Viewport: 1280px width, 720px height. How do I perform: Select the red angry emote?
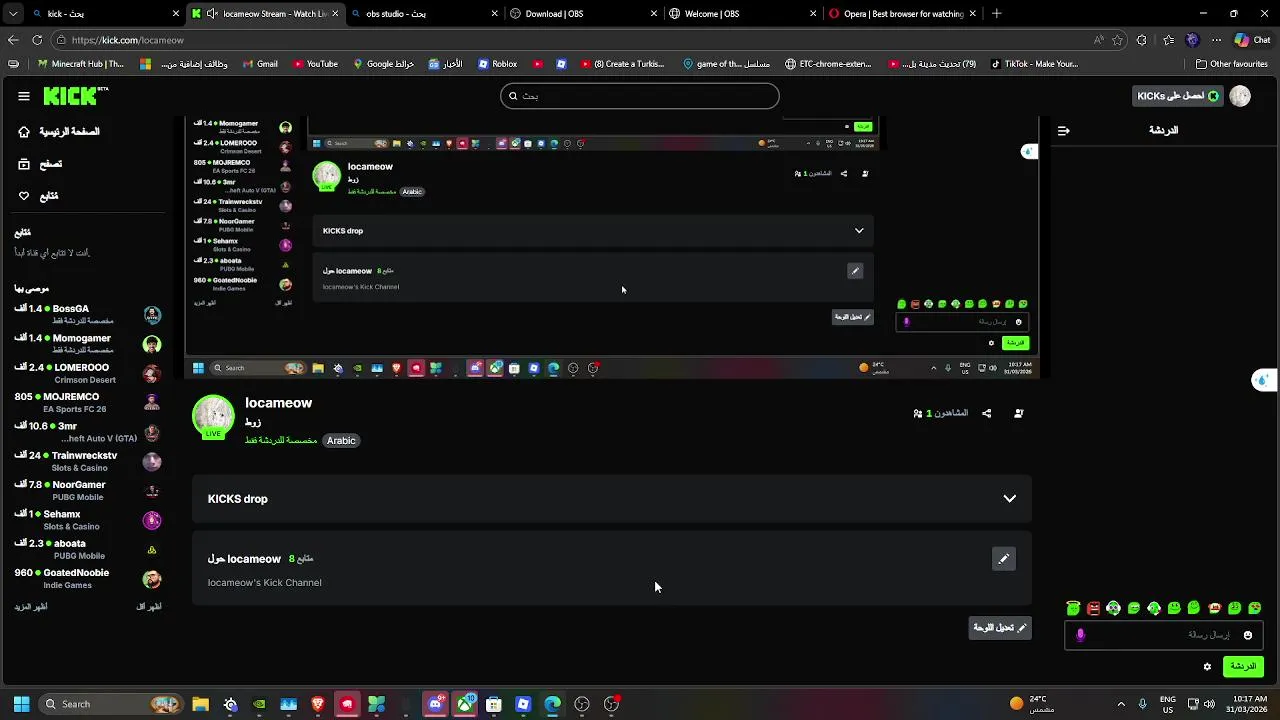(1093, 607)
